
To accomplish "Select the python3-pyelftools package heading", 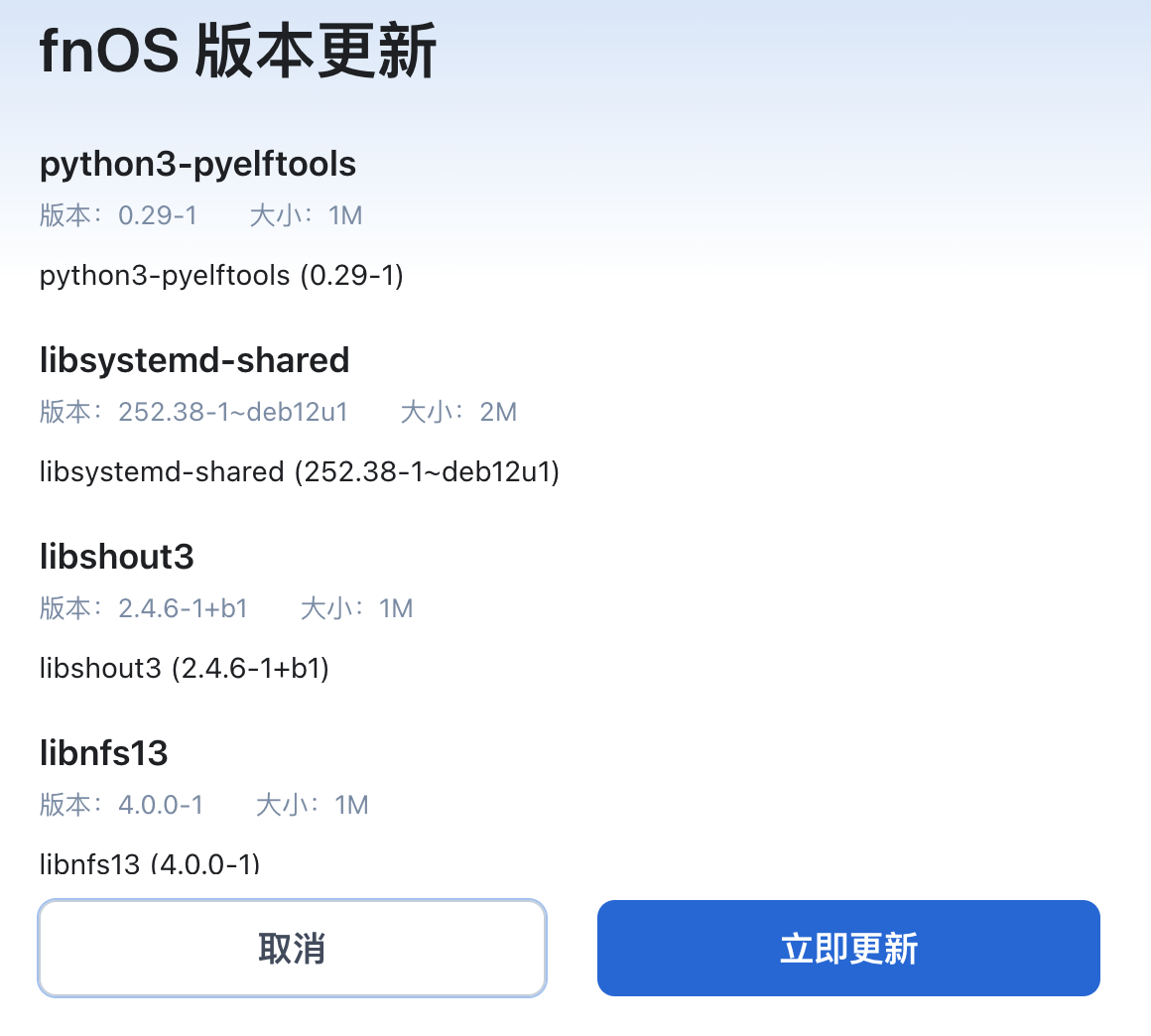I will [197, 164].
